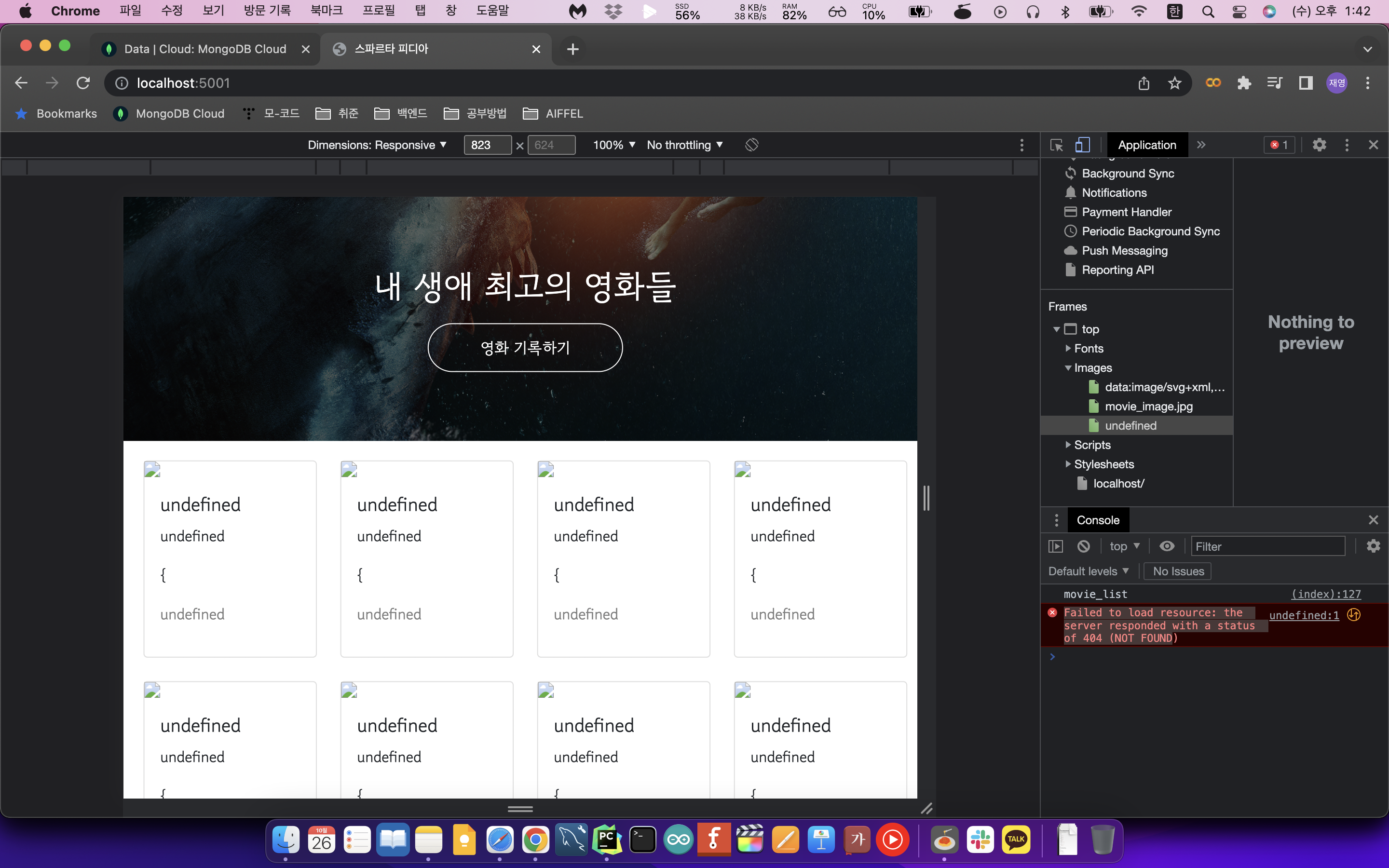
Task: Open the Chrome tab list chevron
Action: click(1367, 49)
